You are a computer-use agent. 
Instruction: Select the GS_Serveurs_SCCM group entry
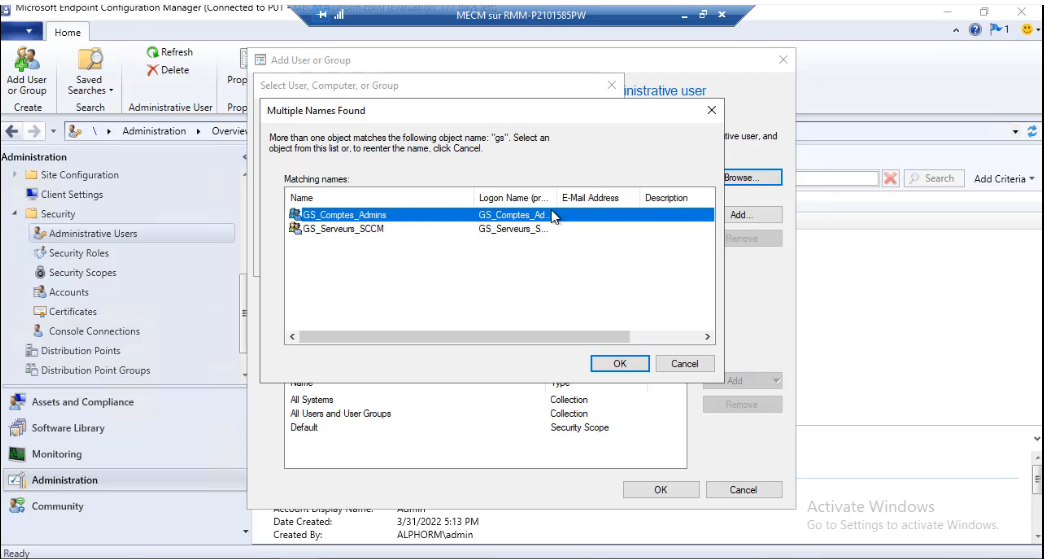click(343, 229)
